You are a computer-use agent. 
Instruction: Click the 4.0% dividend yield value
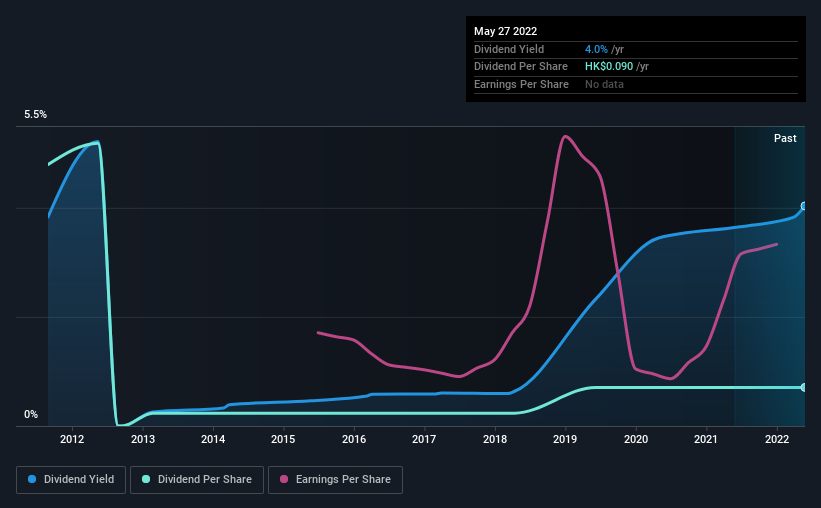596,49
